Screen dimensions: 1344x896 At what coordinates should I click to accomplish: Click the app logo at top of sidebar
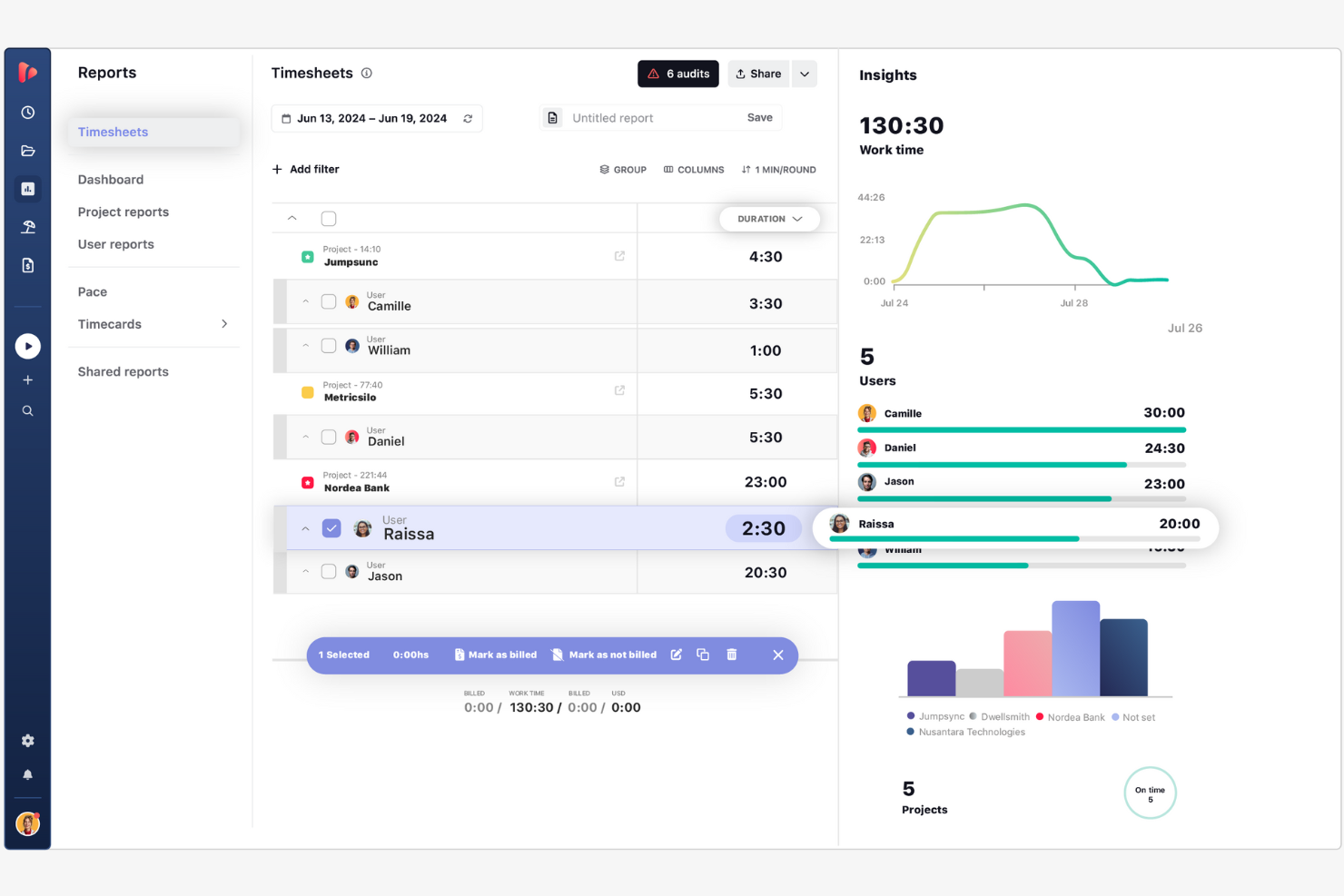tap(28, 73)
